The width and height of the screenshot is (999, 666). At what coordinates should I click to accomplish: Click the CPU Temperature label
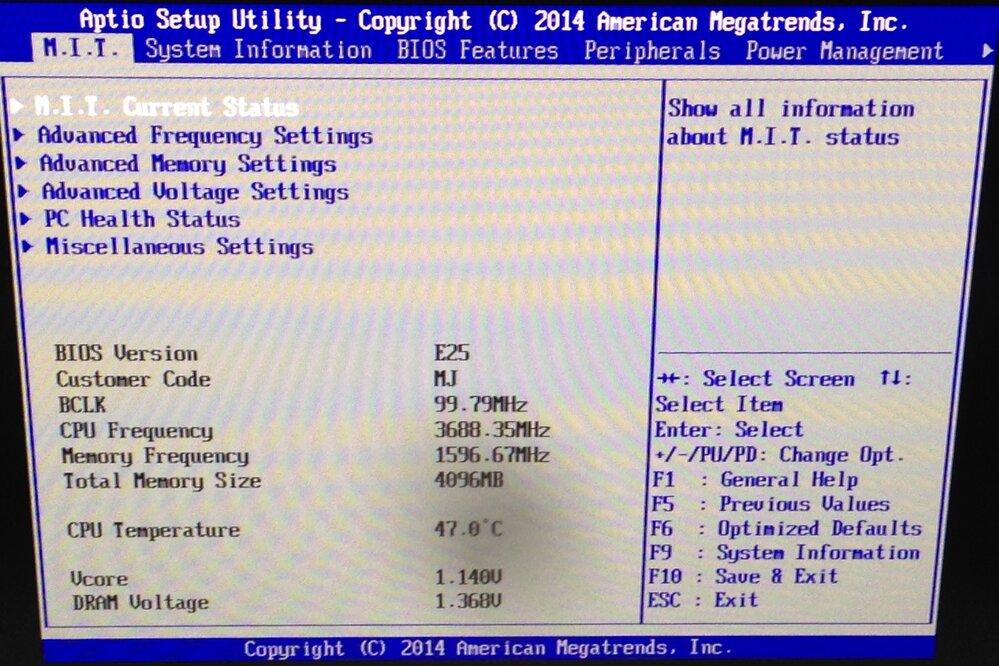point(154,530)
